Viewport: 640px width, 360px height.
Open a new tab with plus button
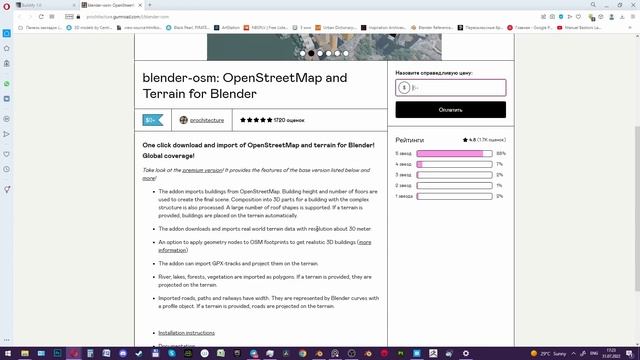coord(150,5)
